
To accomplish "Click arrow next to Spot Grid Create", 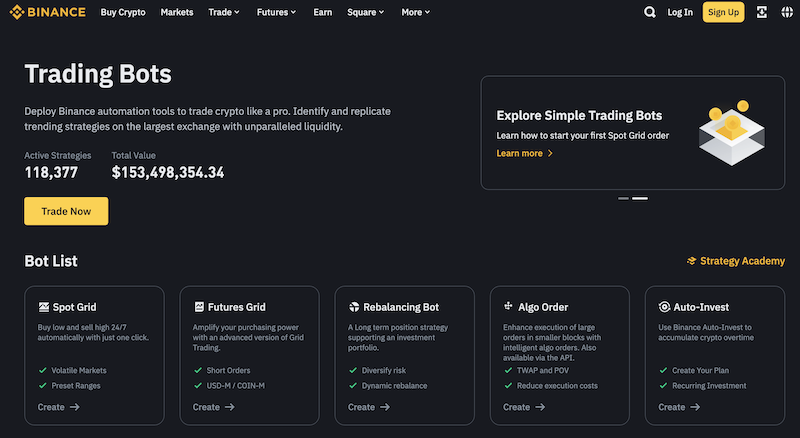I will point(74,407).
